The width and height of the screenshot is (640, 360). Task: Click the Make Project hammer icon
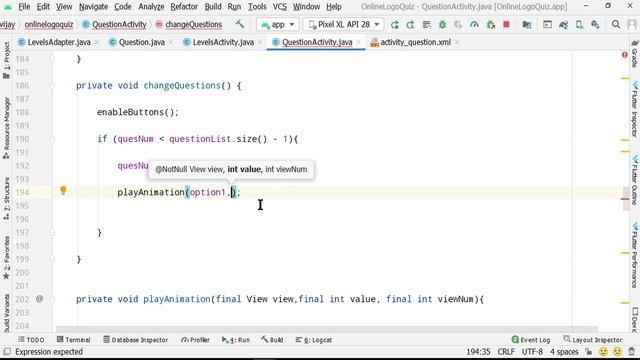click(x=240, y=24)
